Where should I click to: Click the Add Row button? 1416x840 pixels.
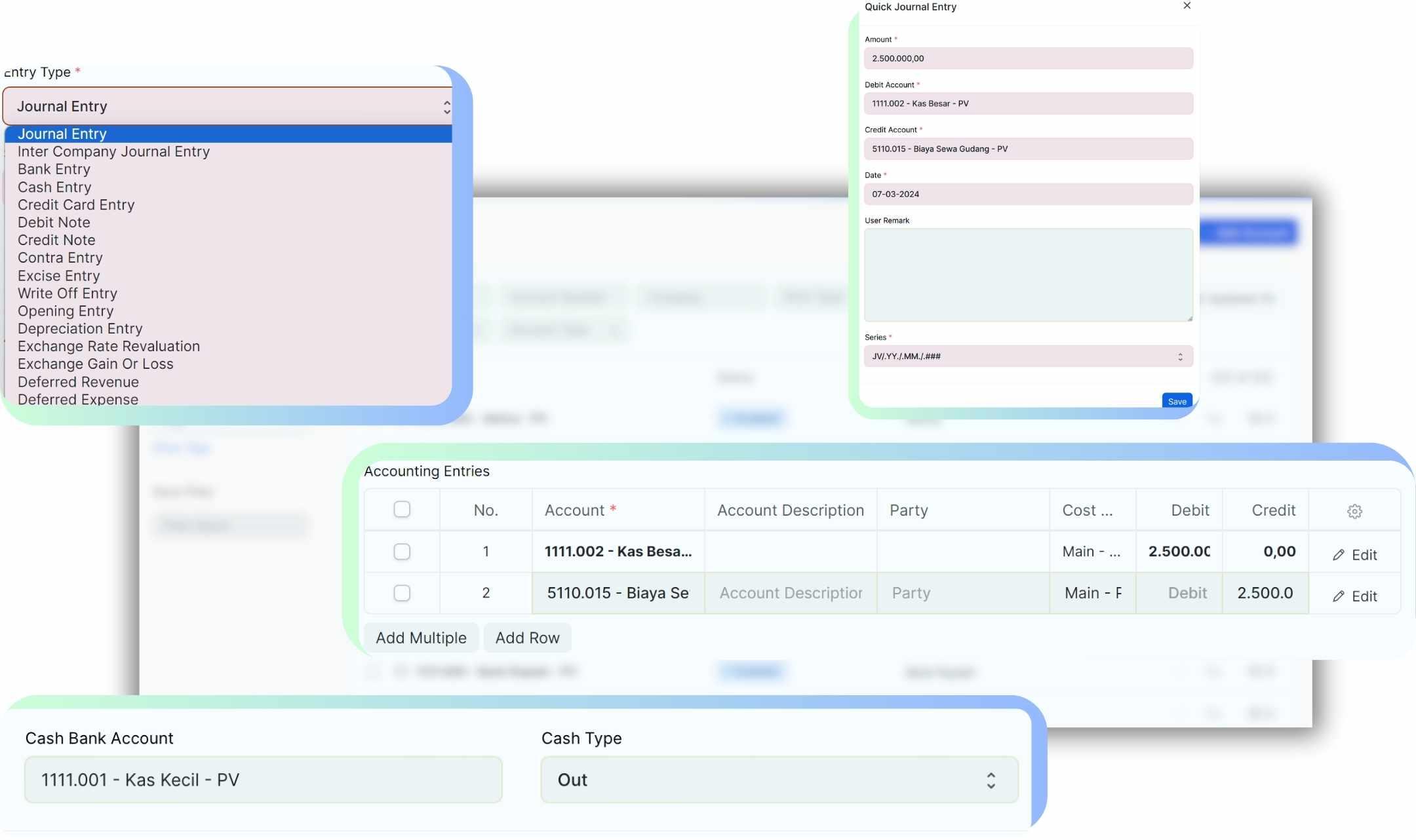point(527,638)
